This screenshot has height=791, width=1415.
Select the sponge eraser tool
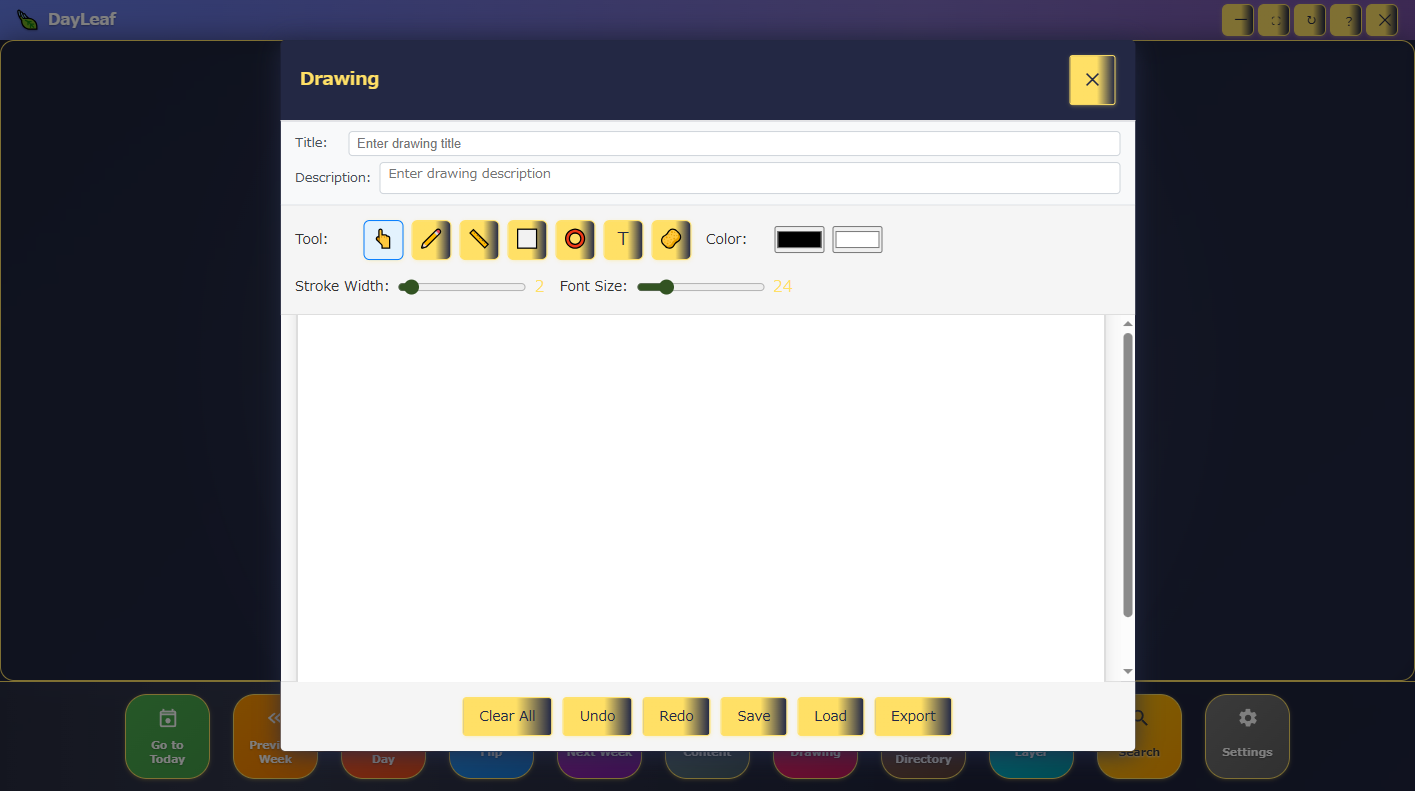click(671, 240)
